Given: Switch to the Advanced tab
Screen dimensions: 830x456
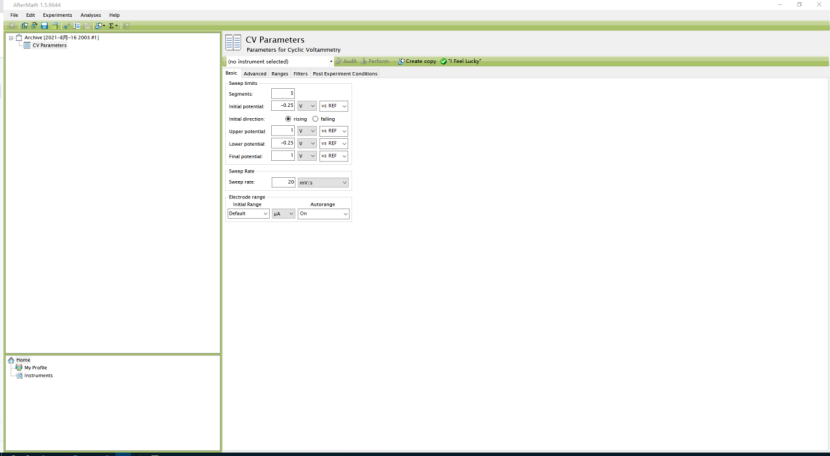Looking at the screenshot, I should click(255, 74).
